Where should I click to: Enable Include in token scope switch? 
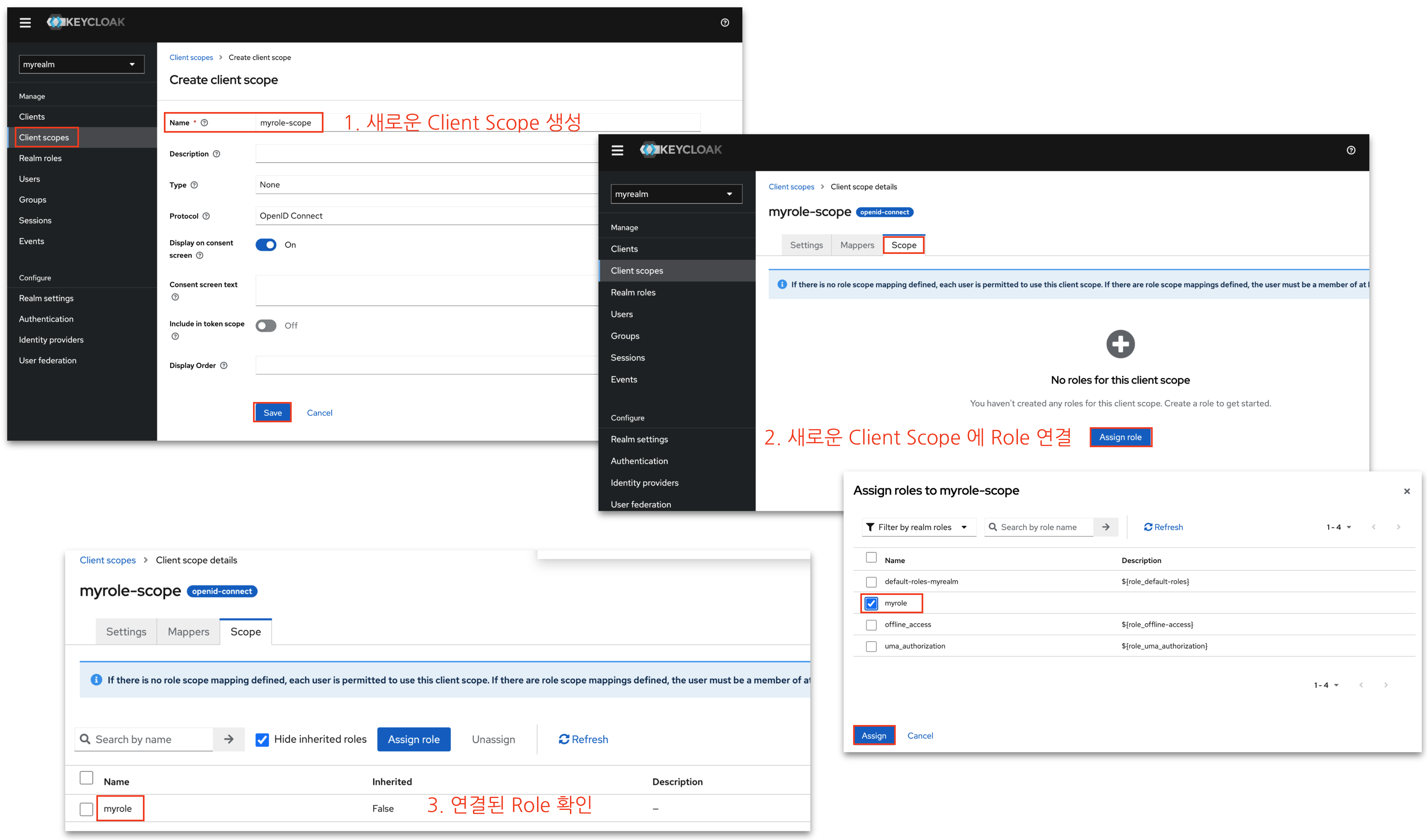tap(265, 325)
